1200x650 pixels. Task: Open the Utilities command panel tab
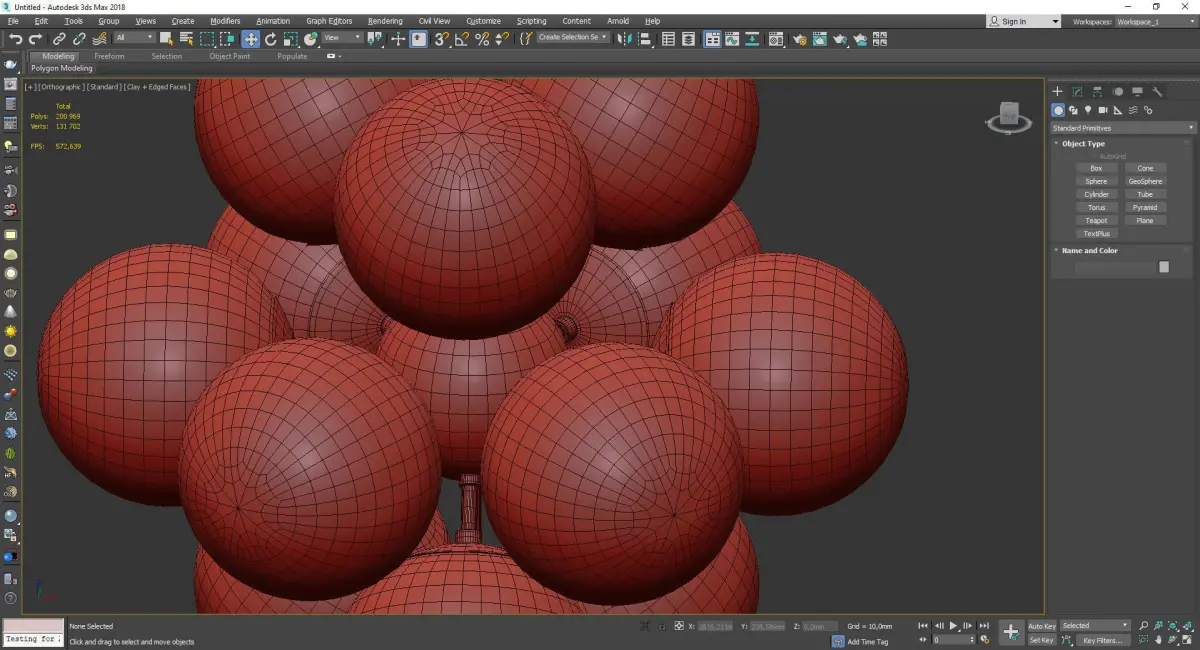click(x=1158, y=91)
